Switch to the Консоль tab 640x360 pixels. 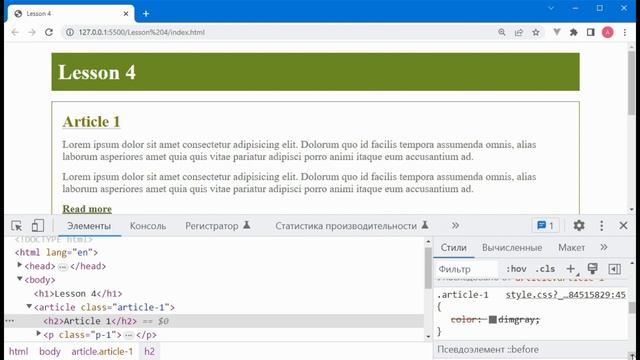click(148, 226)
